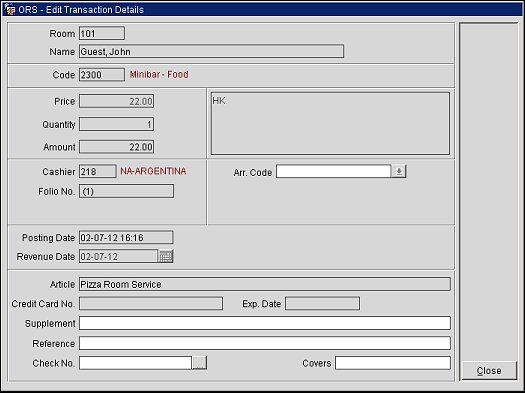Click the Credit Card No. field
Screen dimensions: 525x393
(x=151, y=304)
